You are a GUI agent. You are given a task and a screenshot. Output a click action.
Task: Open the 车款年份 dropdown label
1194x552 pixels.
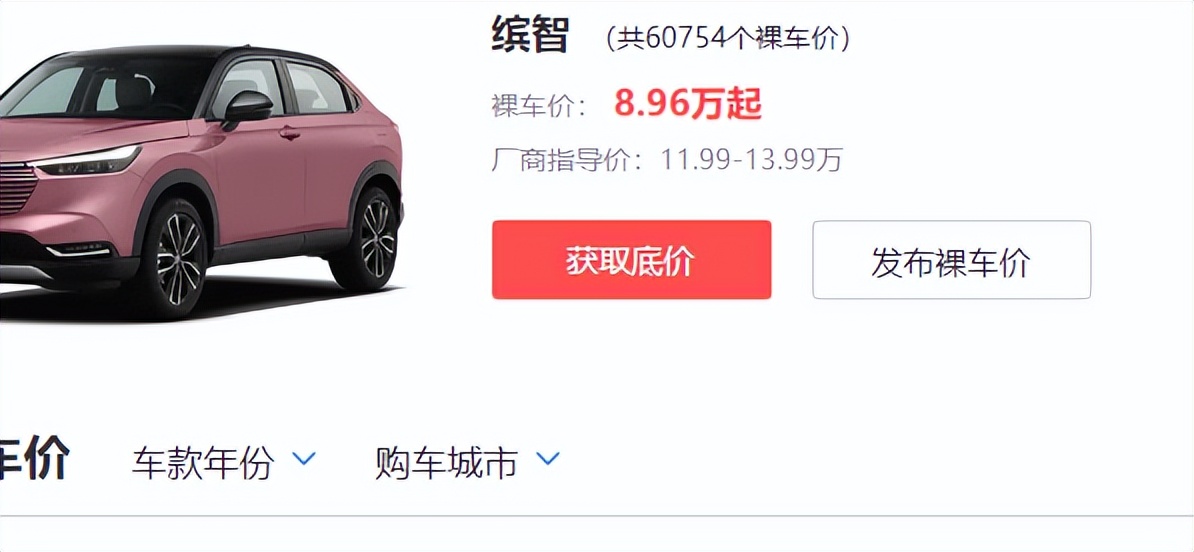click(x=203, y=462)
